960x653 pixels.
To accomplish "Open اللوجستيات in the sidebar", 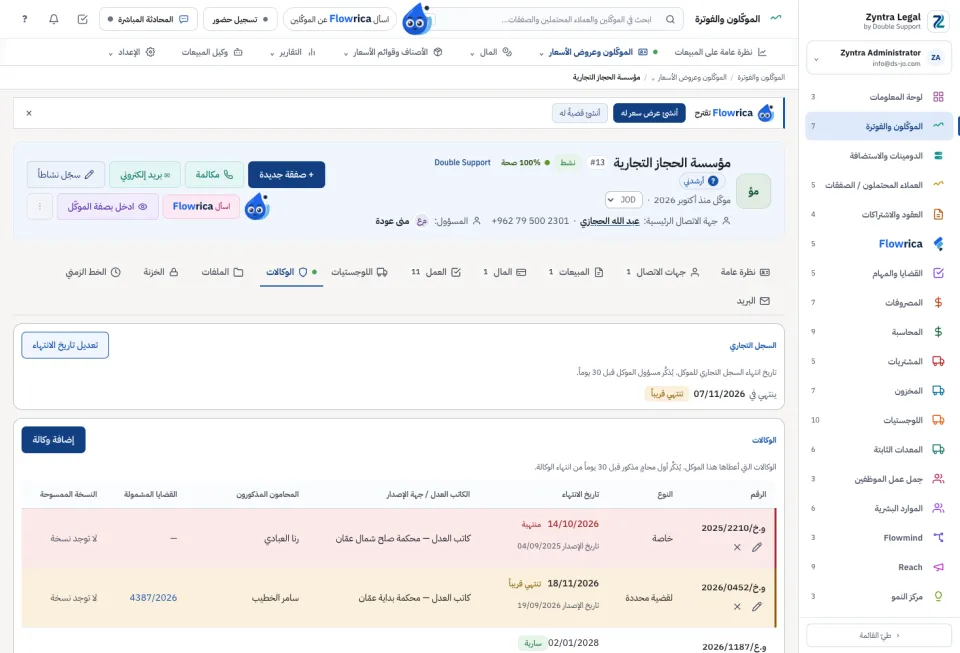I will point(879,420).
